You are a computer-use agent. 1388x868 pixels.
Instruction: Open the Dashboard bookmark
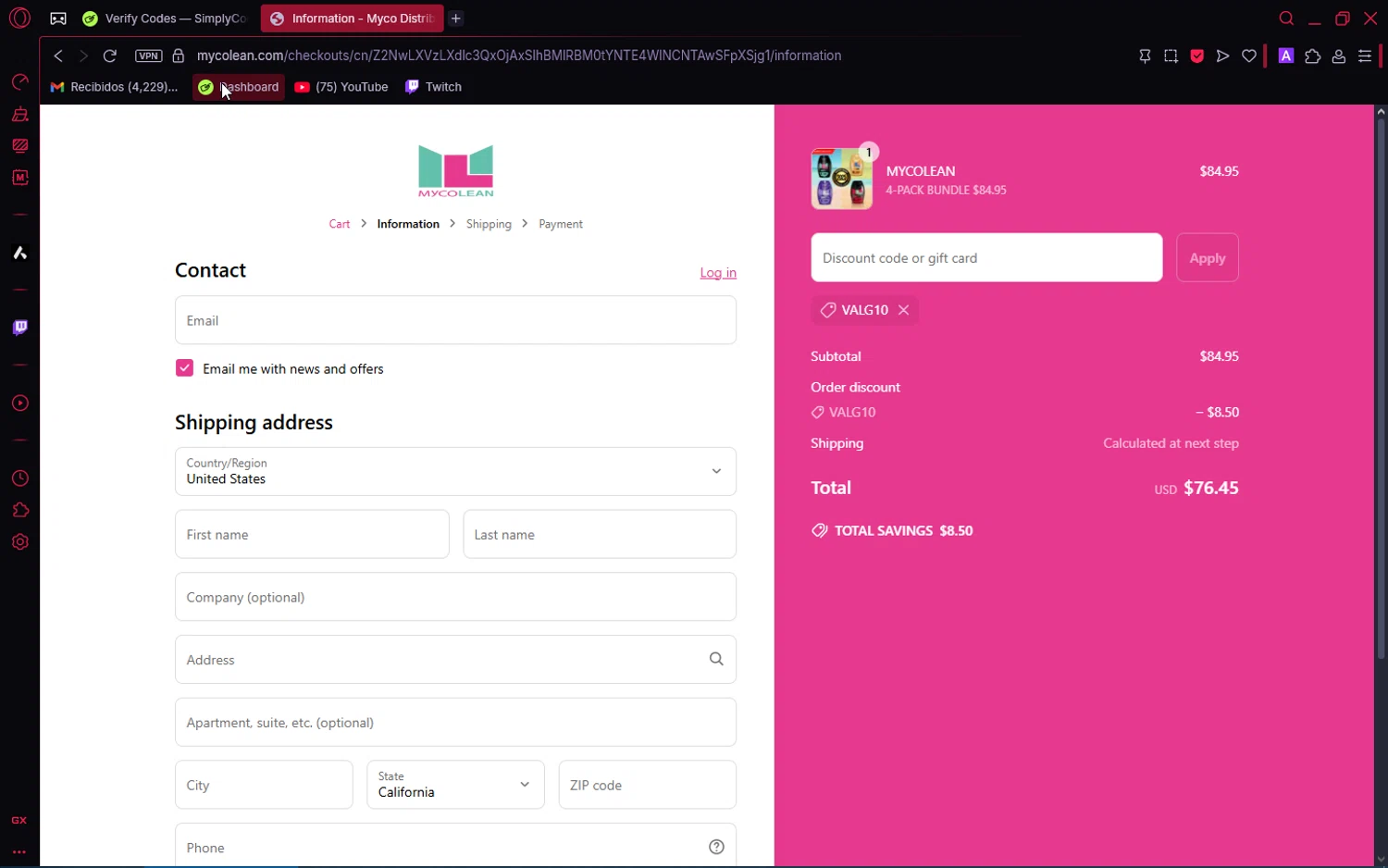pyautogui.click(x=239, y=87)
